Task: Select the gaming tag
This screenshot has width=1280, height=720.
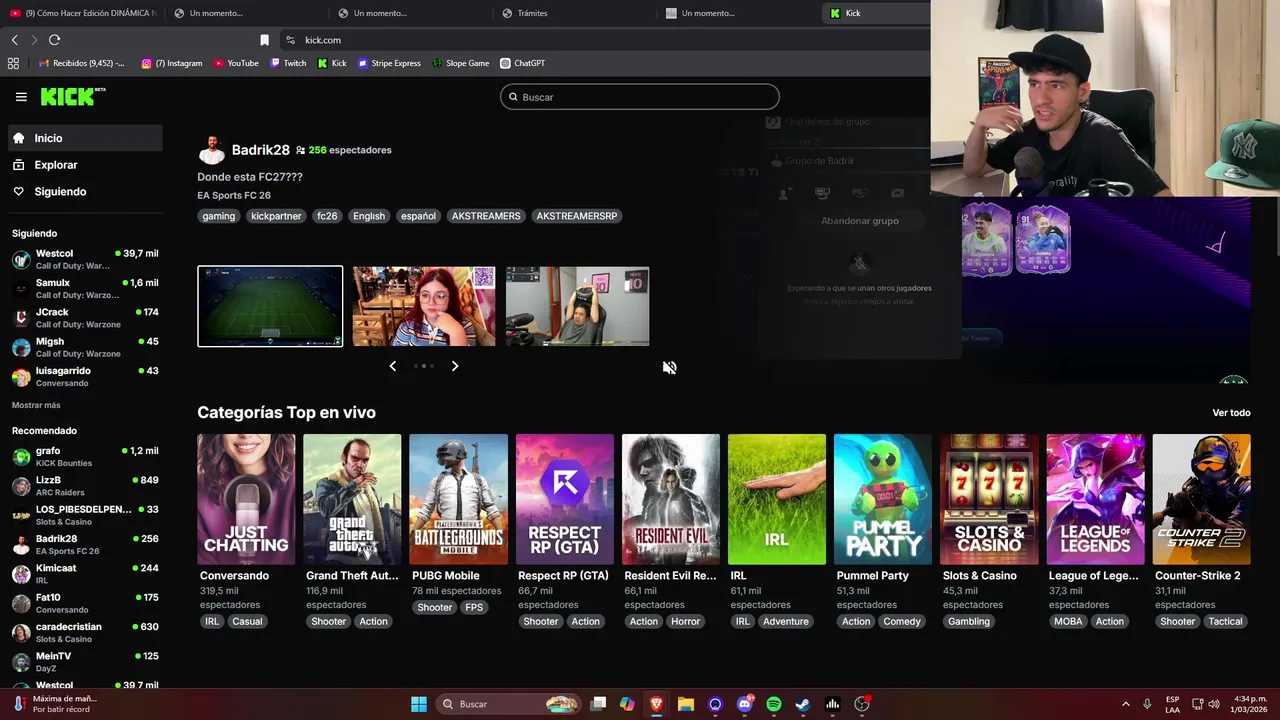Action: (x=218, y=216)
